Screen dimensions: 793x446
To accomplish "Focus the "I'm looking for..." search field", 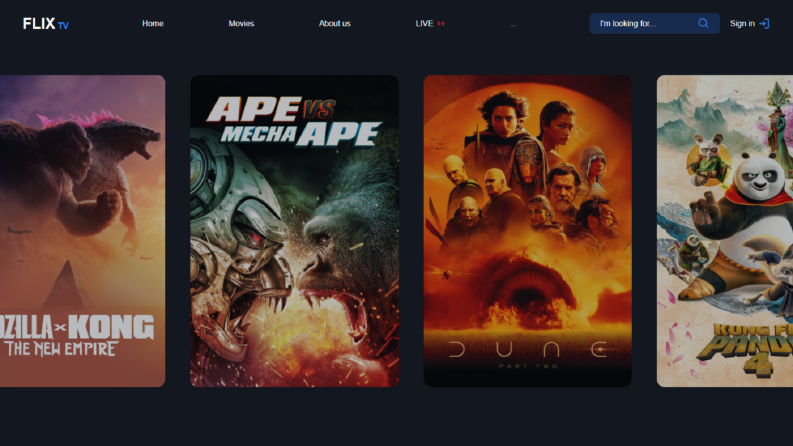I will coord(654,23).
